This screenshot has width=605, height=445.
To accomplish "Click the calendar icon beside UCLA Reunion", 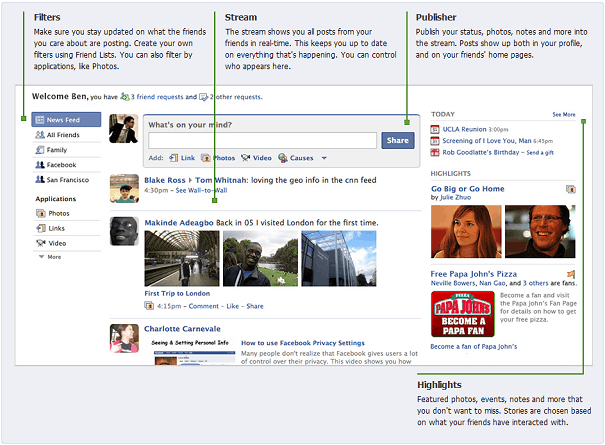I will coord(435,129).
